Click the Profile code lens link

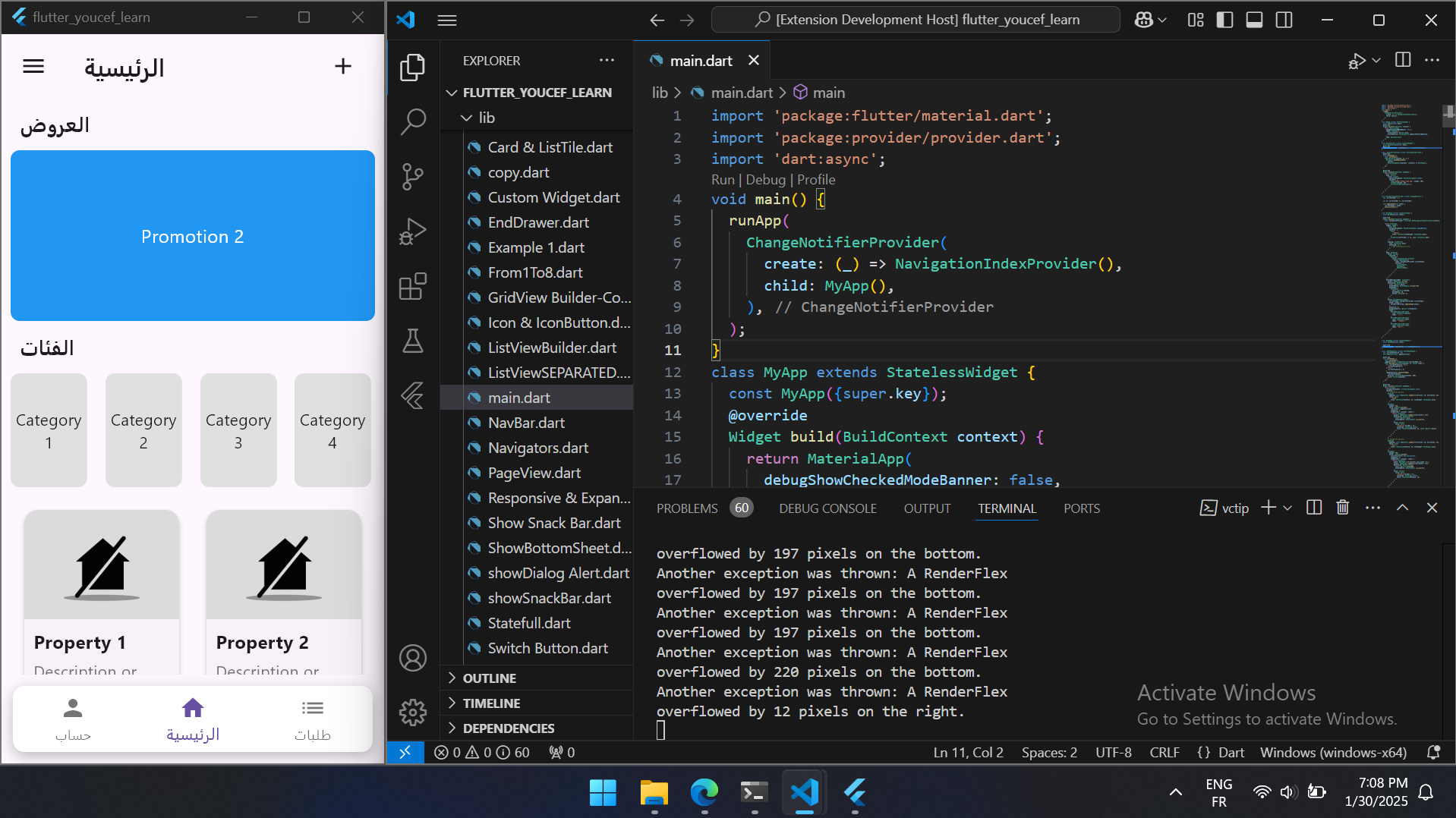pos(816,180)
